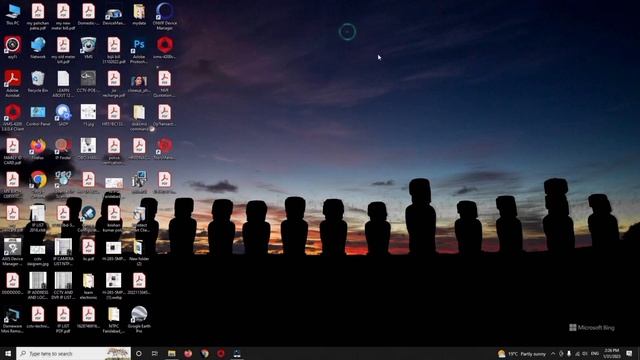Viewport: 640px width, 360px height.
Task: Open the mydata folder on desktop
Action: pyautogui.click(x=139, y=15)
